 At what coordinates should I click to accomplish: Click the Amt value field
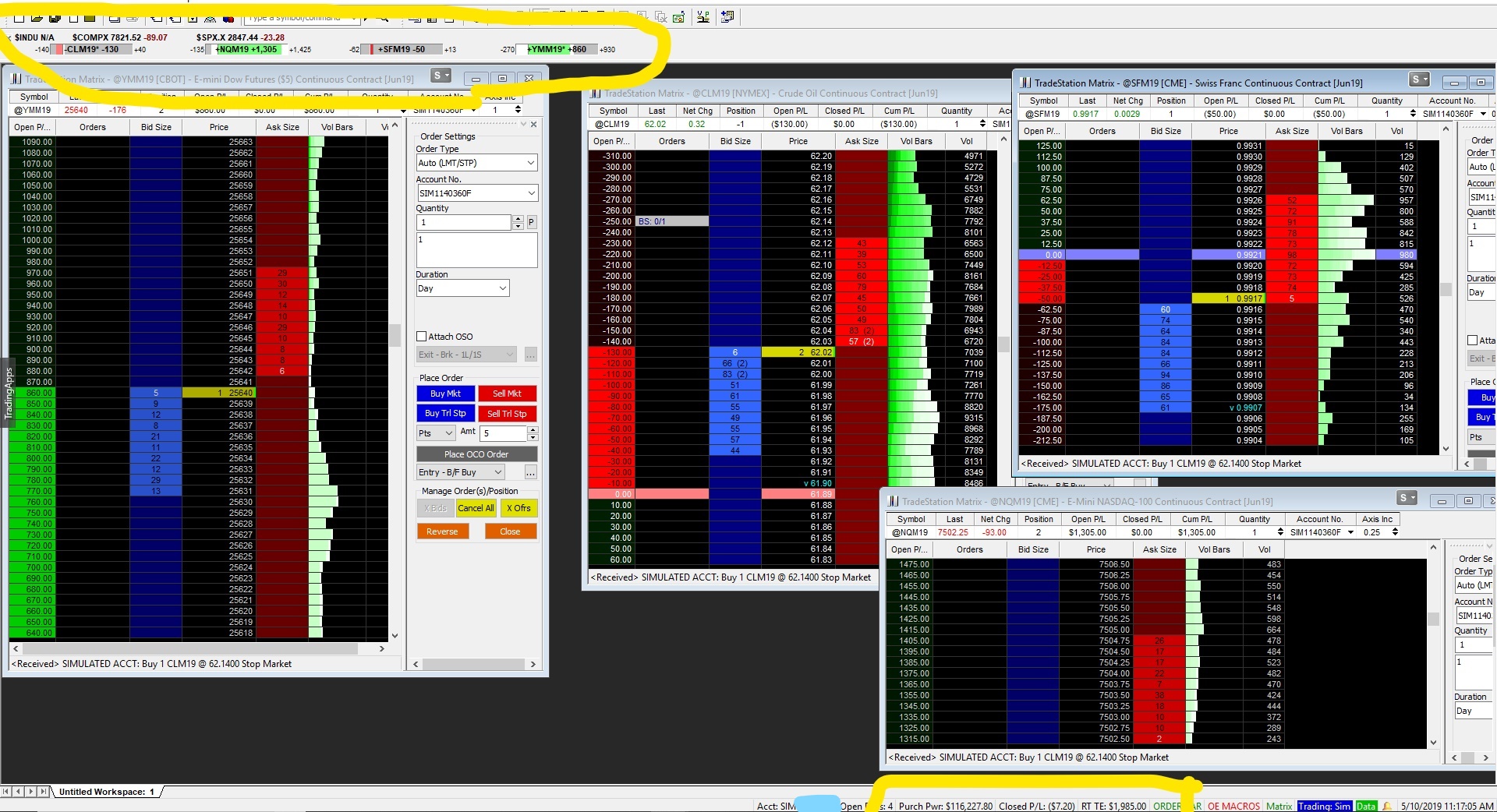504,433
